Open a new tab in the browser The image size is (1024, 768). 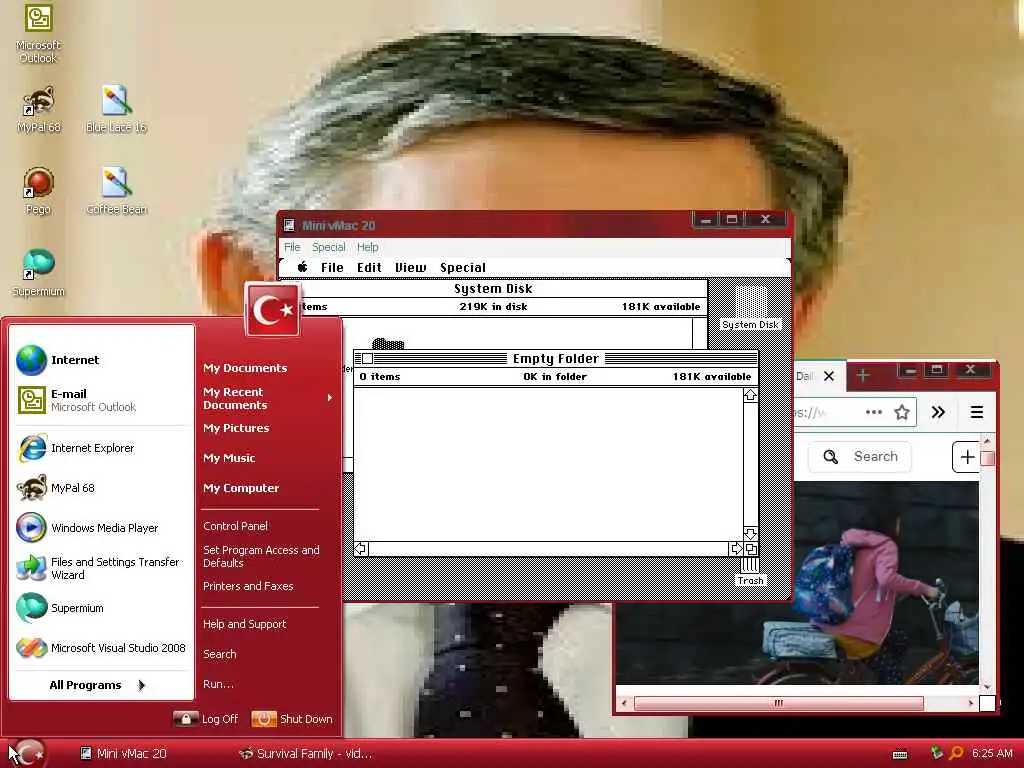click(863, 376)
